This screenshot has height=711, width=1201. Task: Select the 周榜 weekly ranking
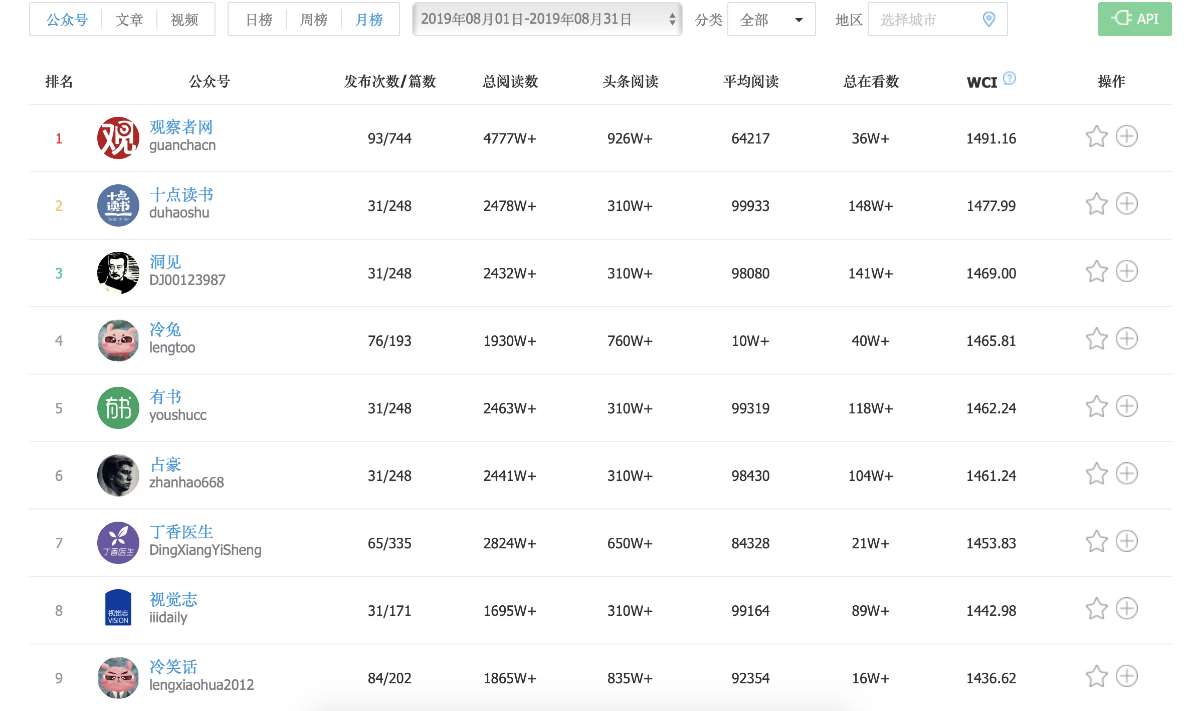click(314, 19)
